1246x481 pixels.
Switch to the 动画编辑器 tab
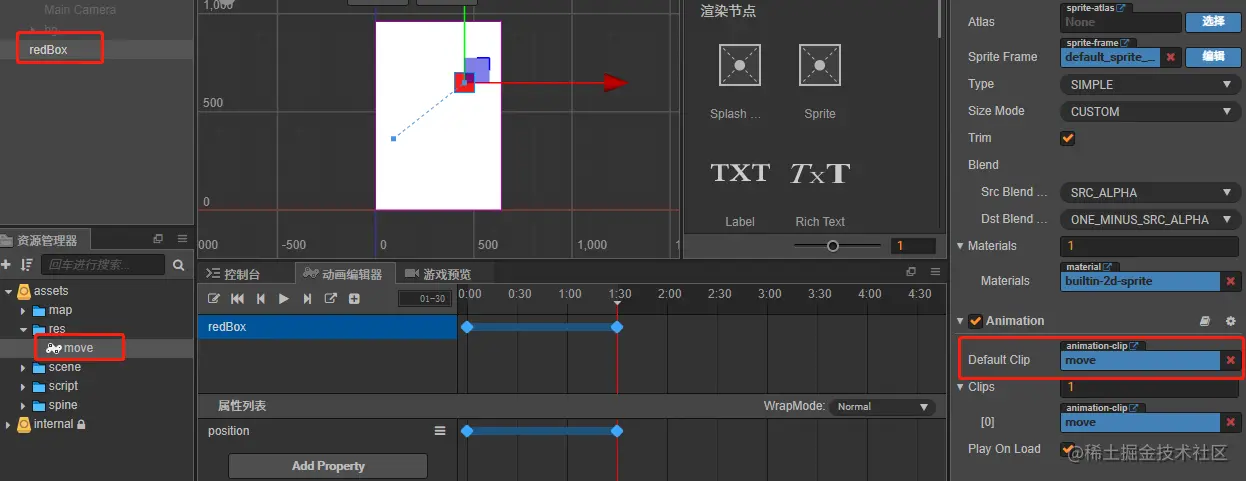tap(345, 274)
